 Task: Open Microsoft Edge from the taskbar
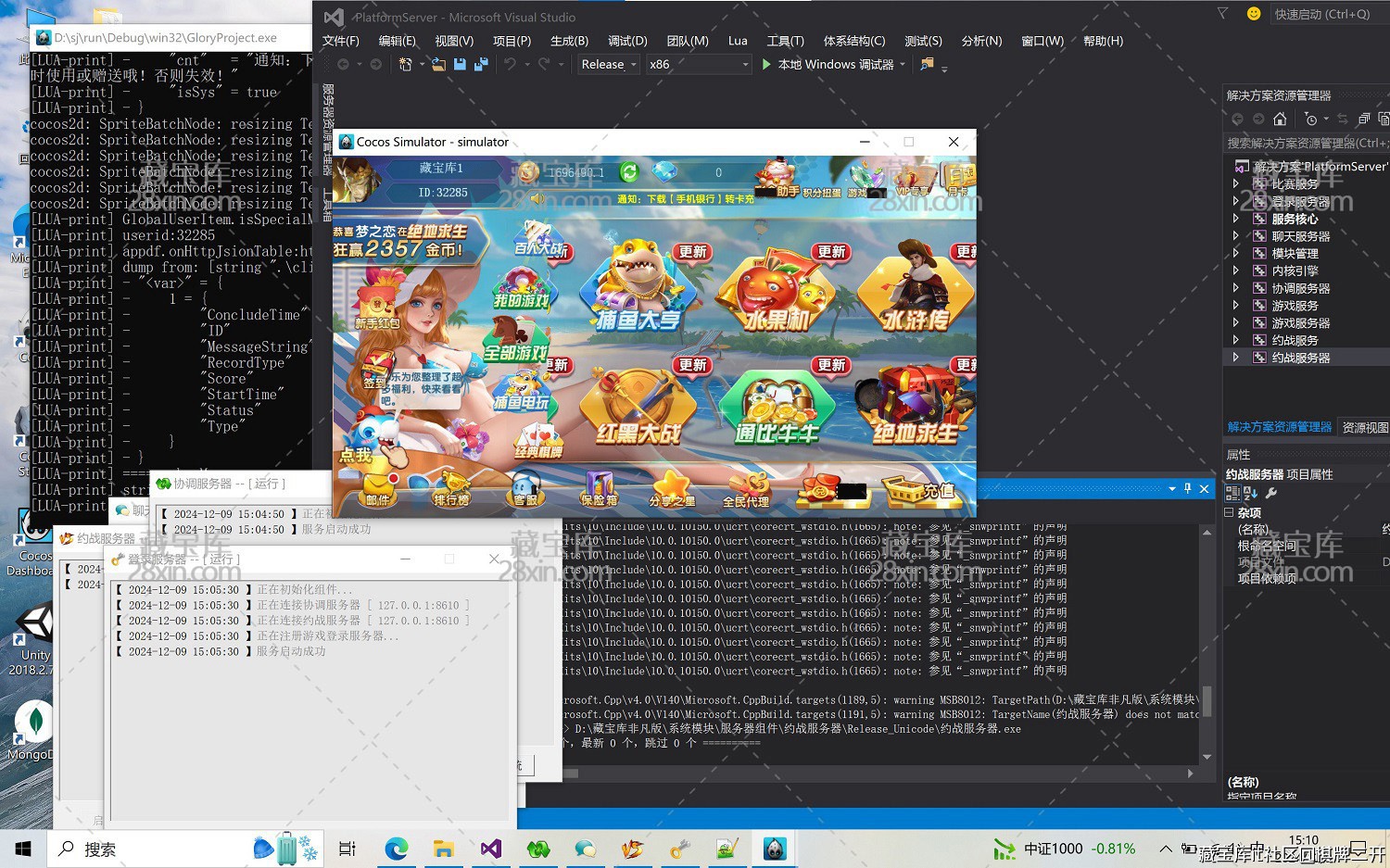397,849
